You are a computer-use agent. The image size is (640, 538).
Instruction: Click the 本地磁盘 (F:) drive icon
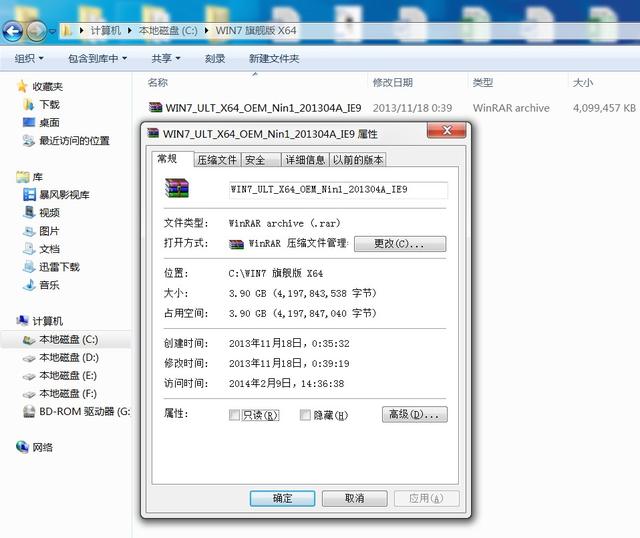(x=29, y=394)
